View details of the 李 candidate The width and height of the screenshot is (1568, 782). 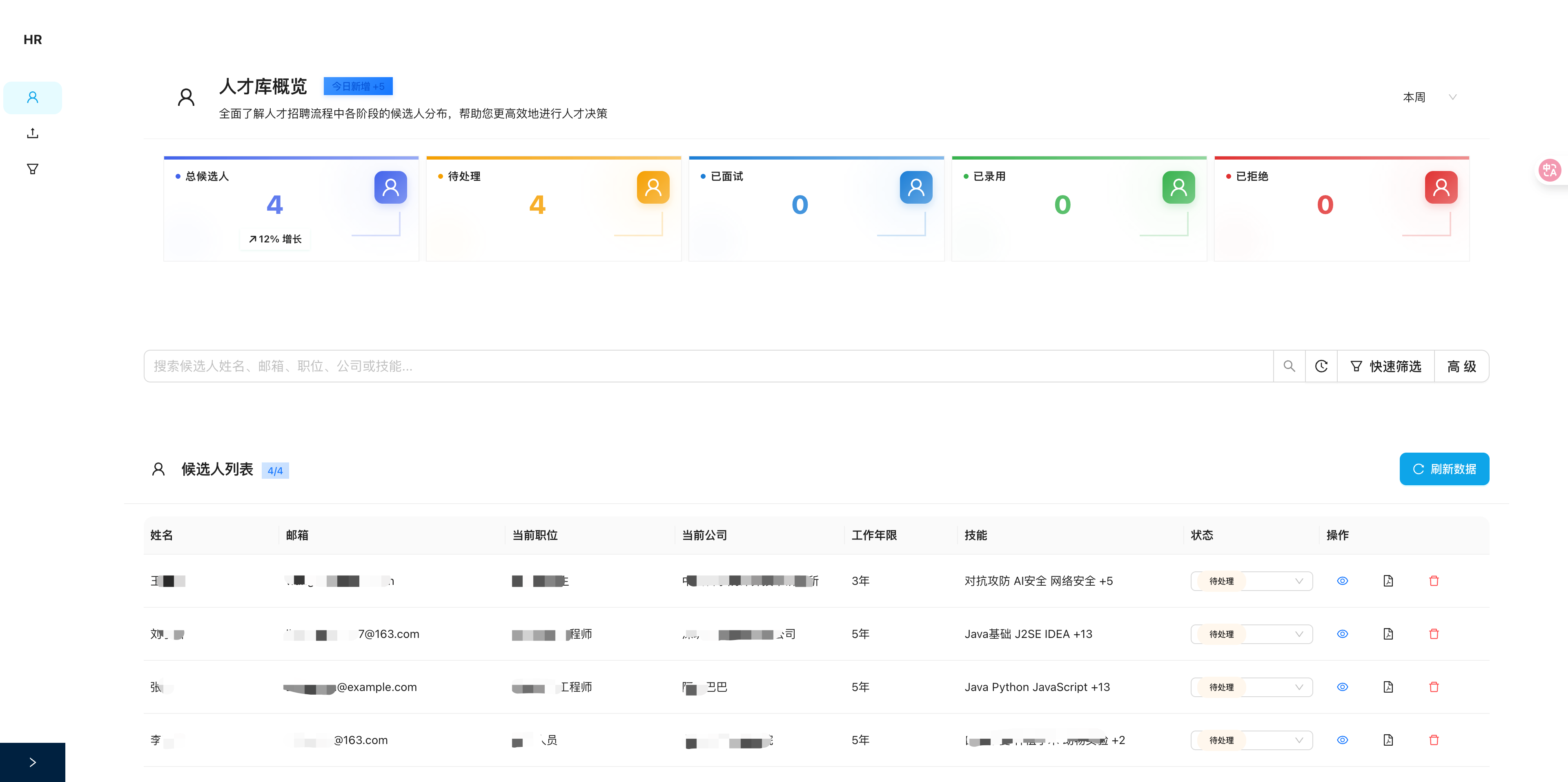tap(1342, 741)
